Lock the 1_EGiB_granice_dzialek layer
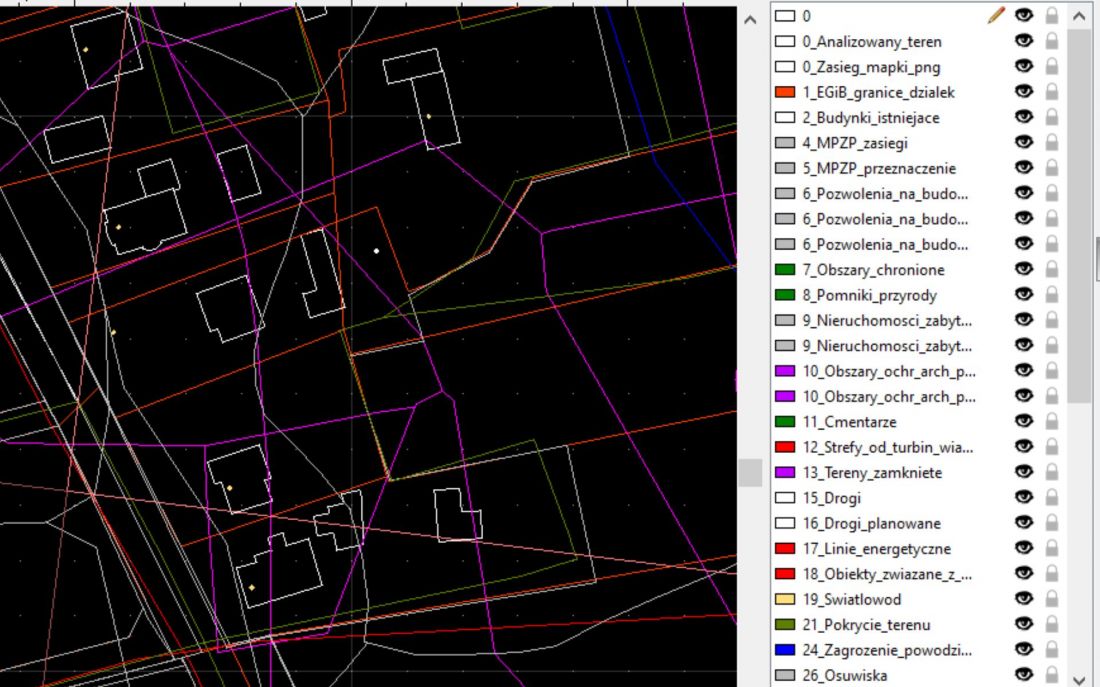The height and width of the screenshot is (687, 1100). tap(1052, 92)
